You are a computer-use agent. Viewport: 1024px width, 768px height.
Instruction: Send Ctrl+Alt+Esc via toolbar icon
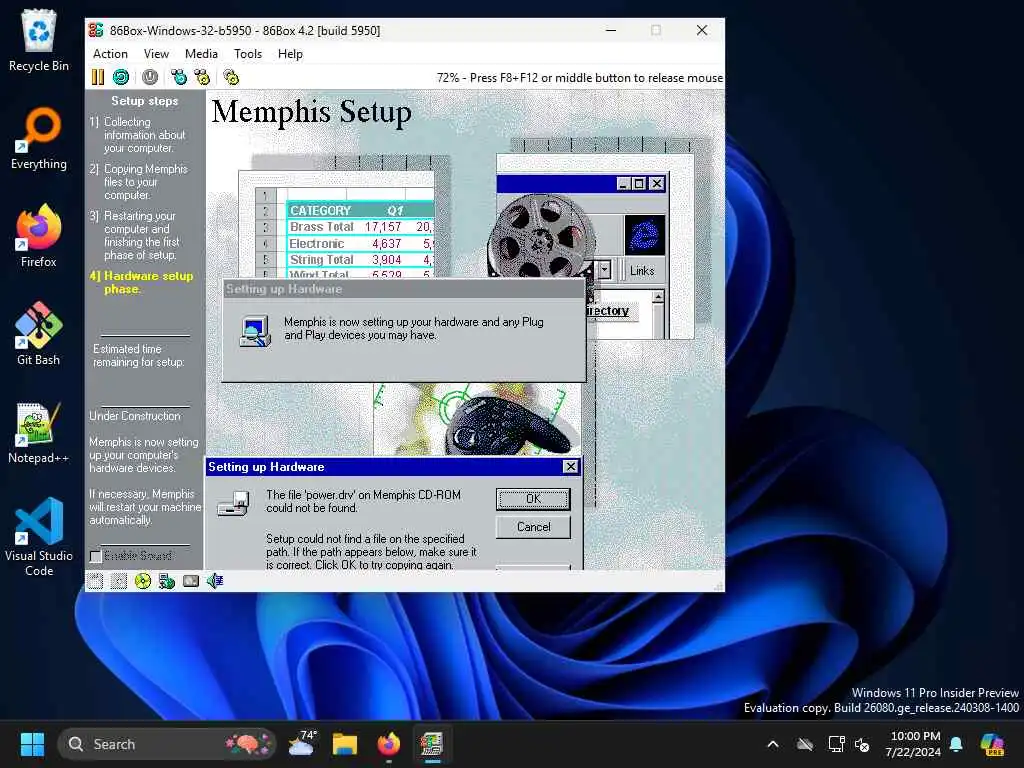tap(202, 77)
